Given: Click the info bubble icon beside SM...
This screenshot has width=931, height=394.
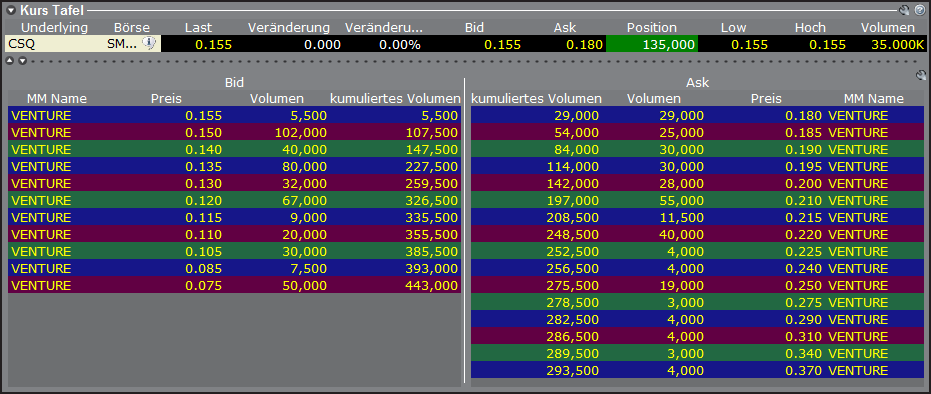Looking at the screenshot, I should (148, 43).
